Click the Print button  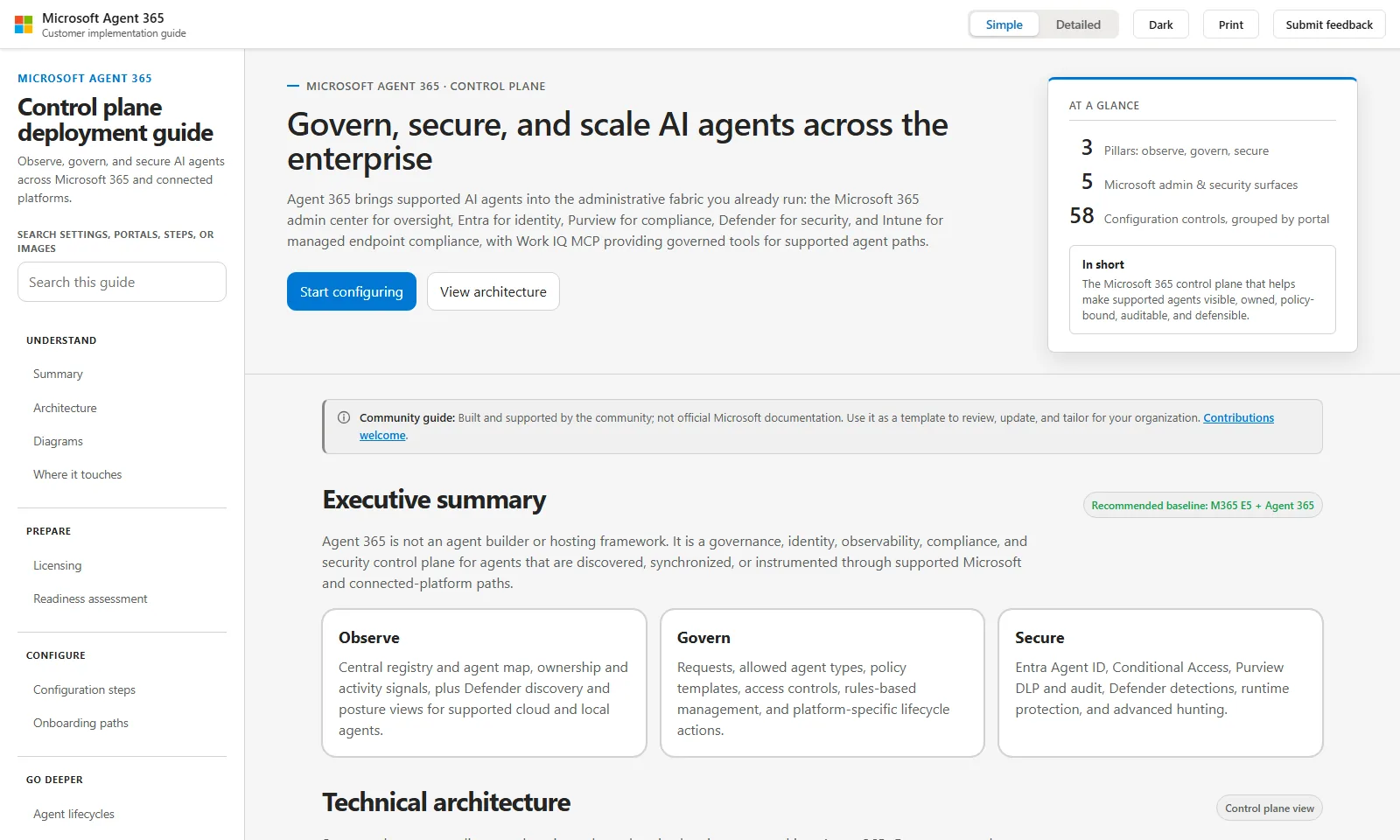click(1230, 24)
